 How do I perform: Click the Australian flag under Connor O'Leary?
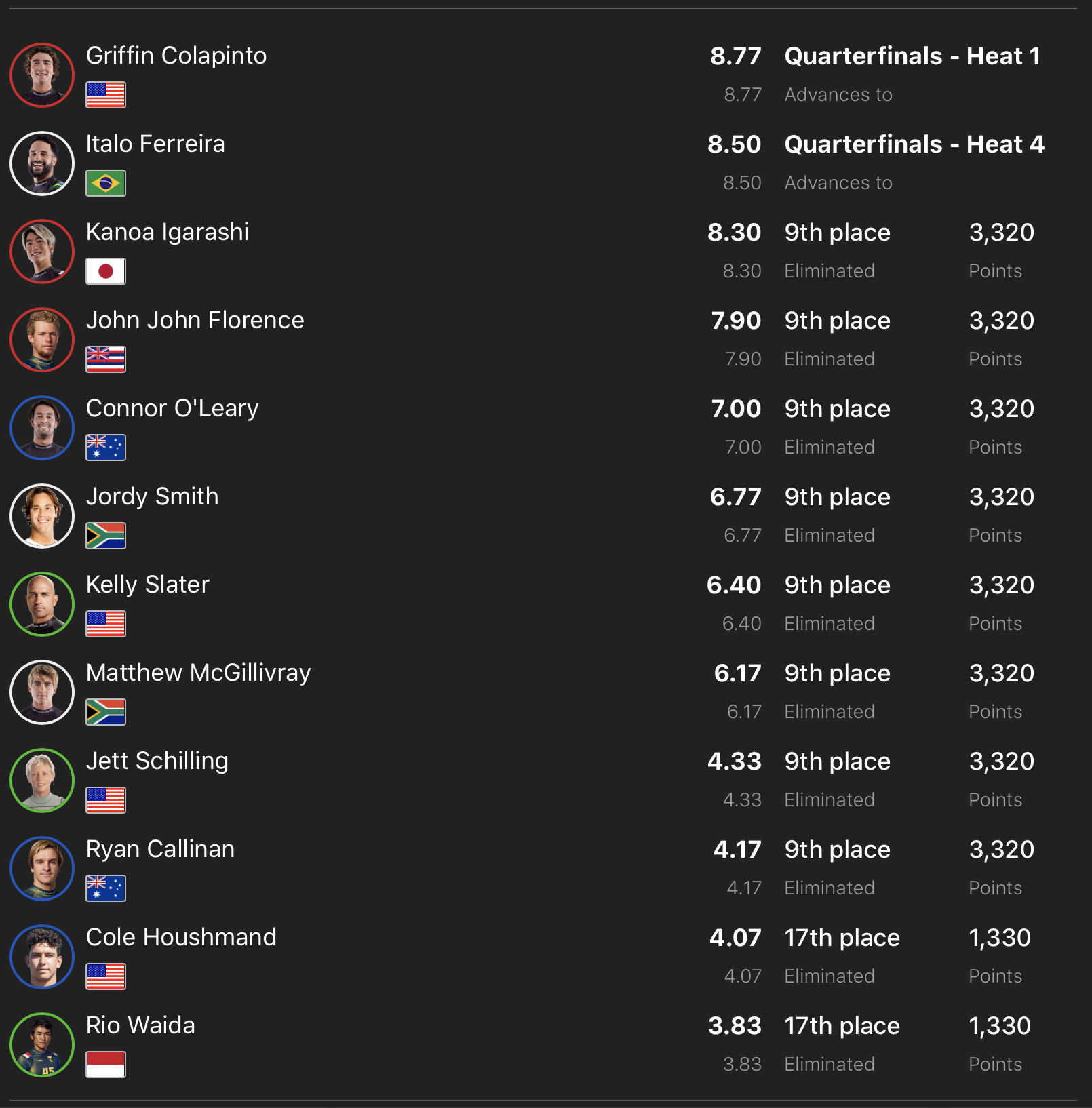106,448
